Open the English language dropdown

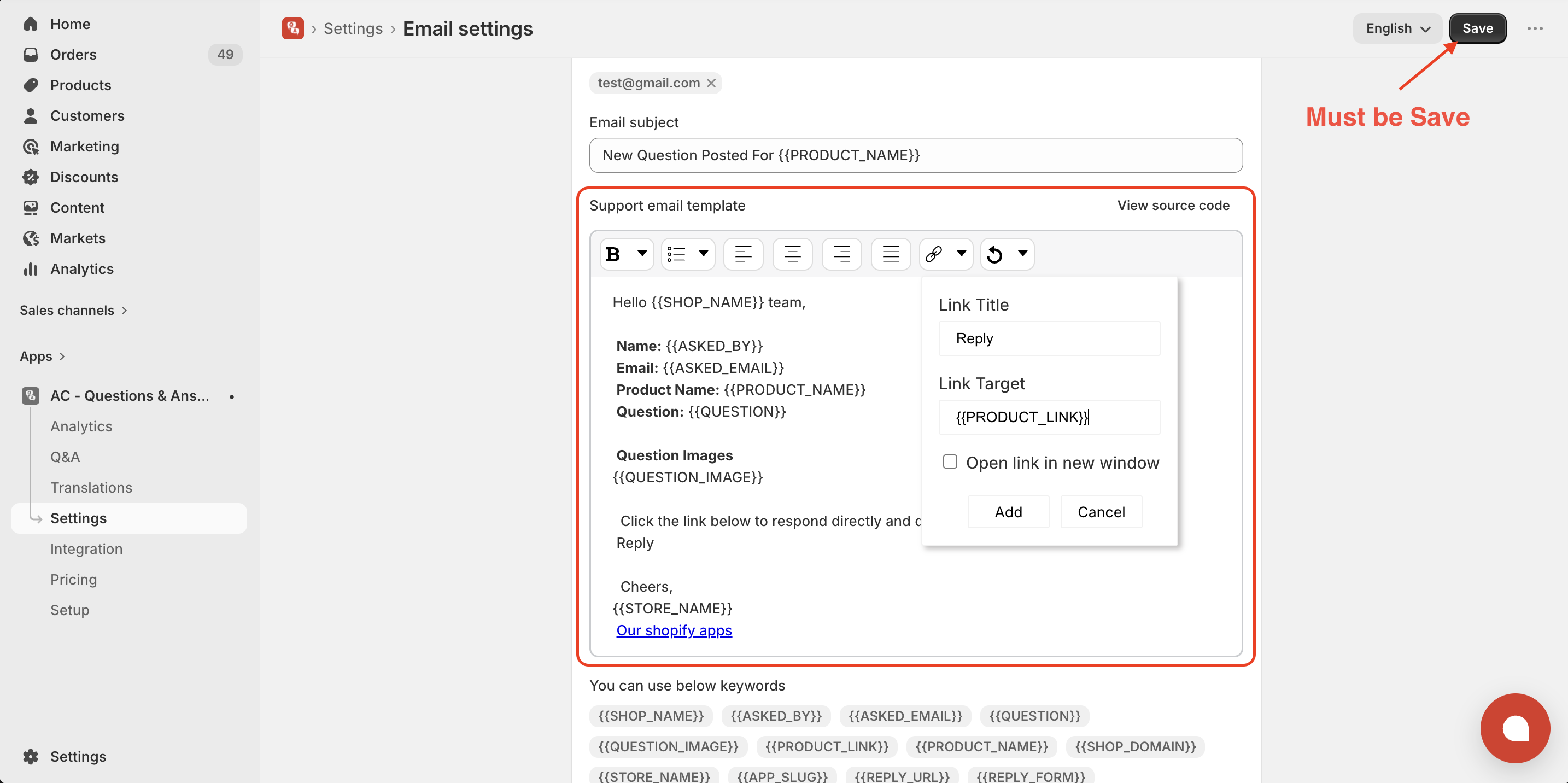pos(1397,28)
